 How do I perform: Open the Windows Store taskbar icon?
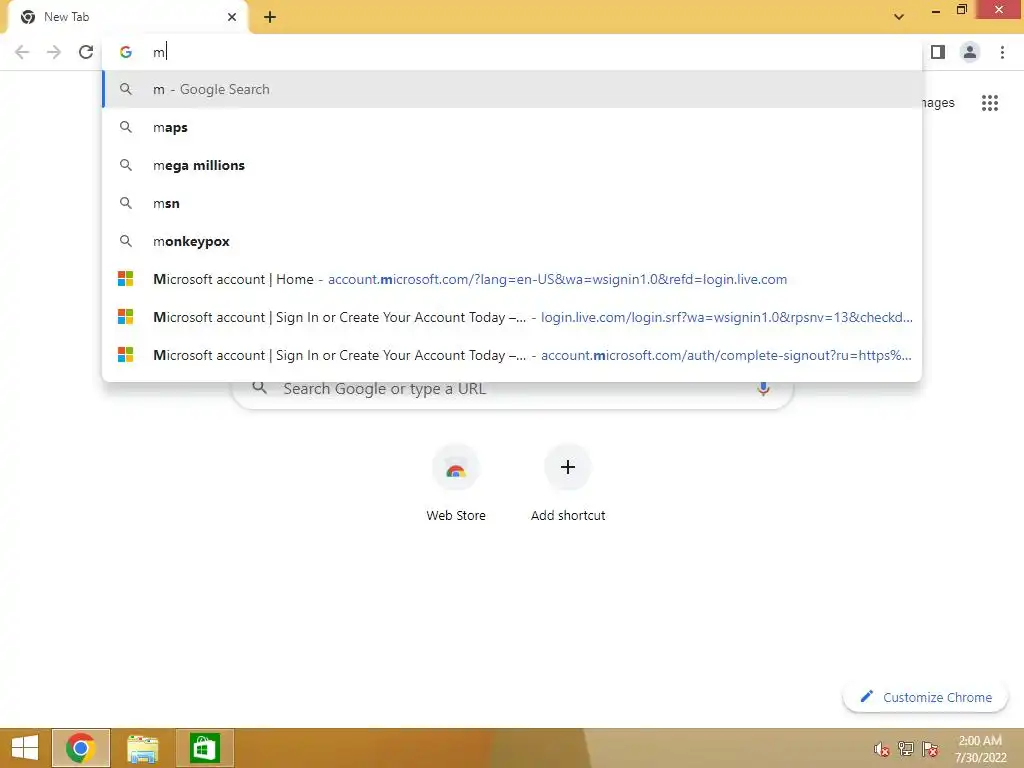(204, 748)
